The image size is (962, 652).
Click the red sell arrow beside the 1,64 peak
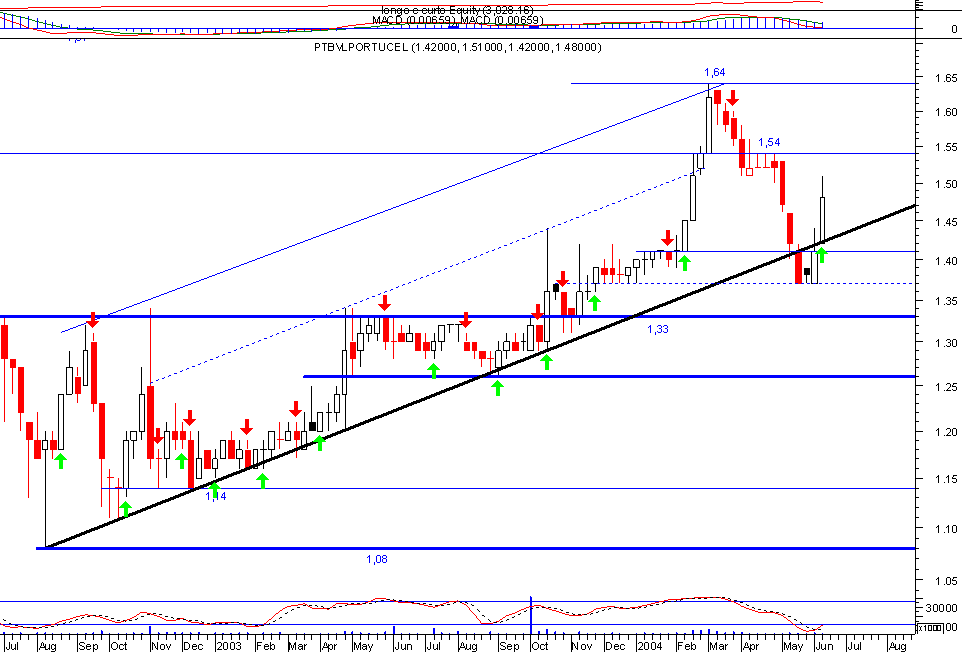[732, 97]
